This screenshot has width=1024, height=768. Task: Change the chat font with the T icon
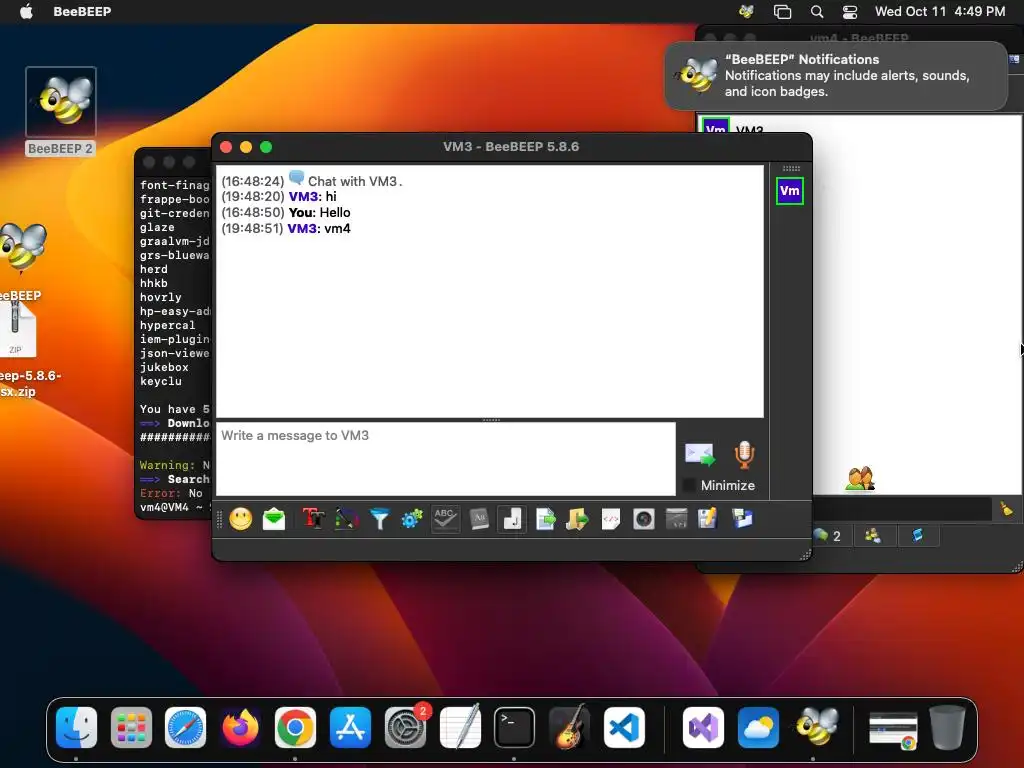tap(313, 519)
